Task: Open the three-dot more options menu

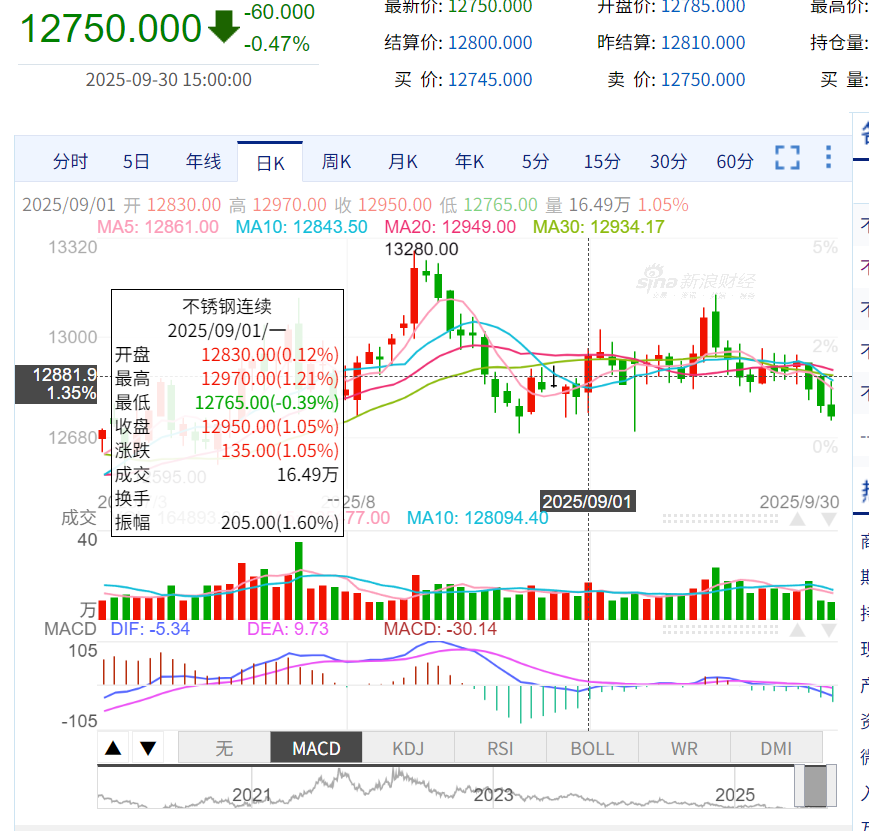Action: tap(828, 157)
